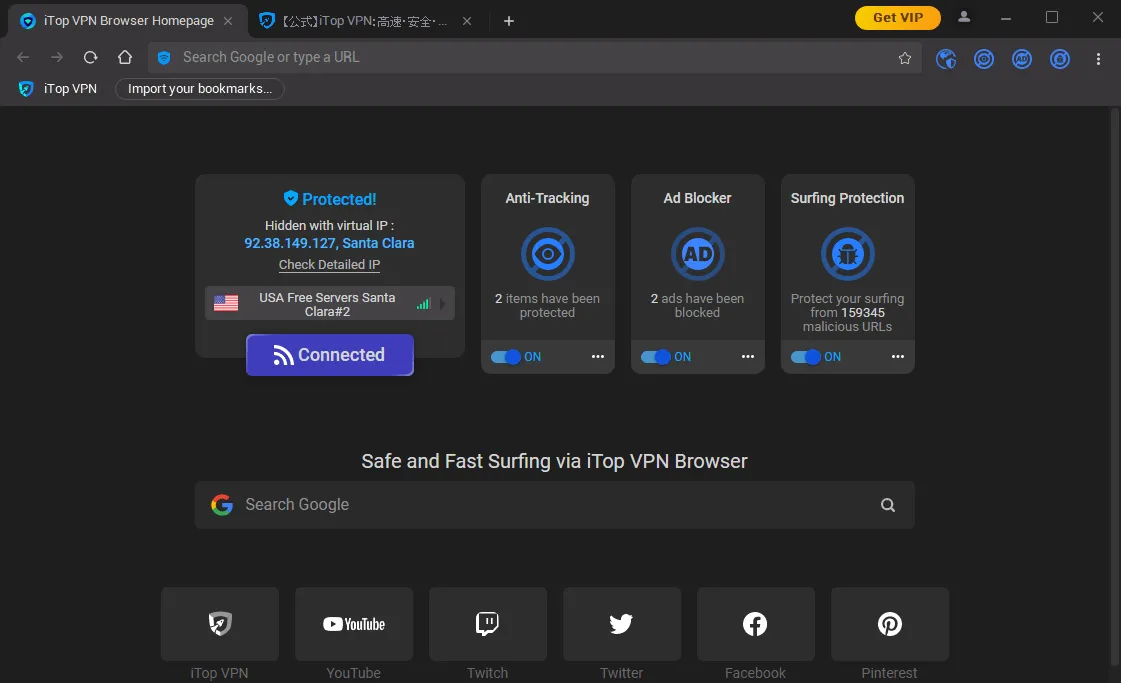Click the Protected! status heading
Image resolution: width=1121 pixels, height=683 pixels.
point(330,199)
